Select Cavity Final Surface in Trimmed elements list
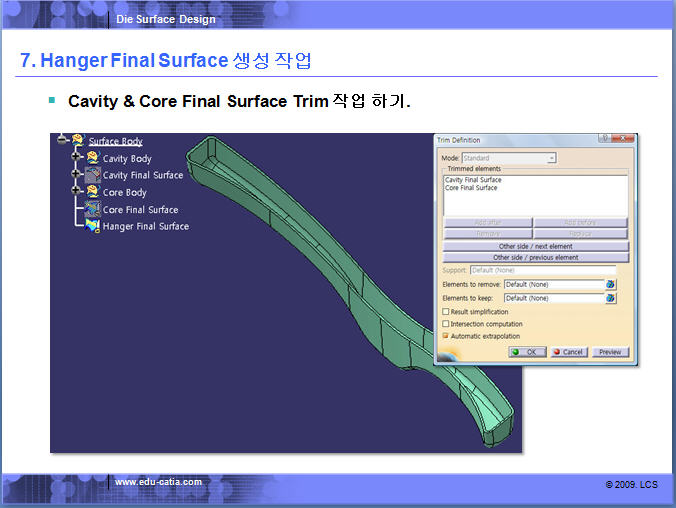 coord(473,180)
